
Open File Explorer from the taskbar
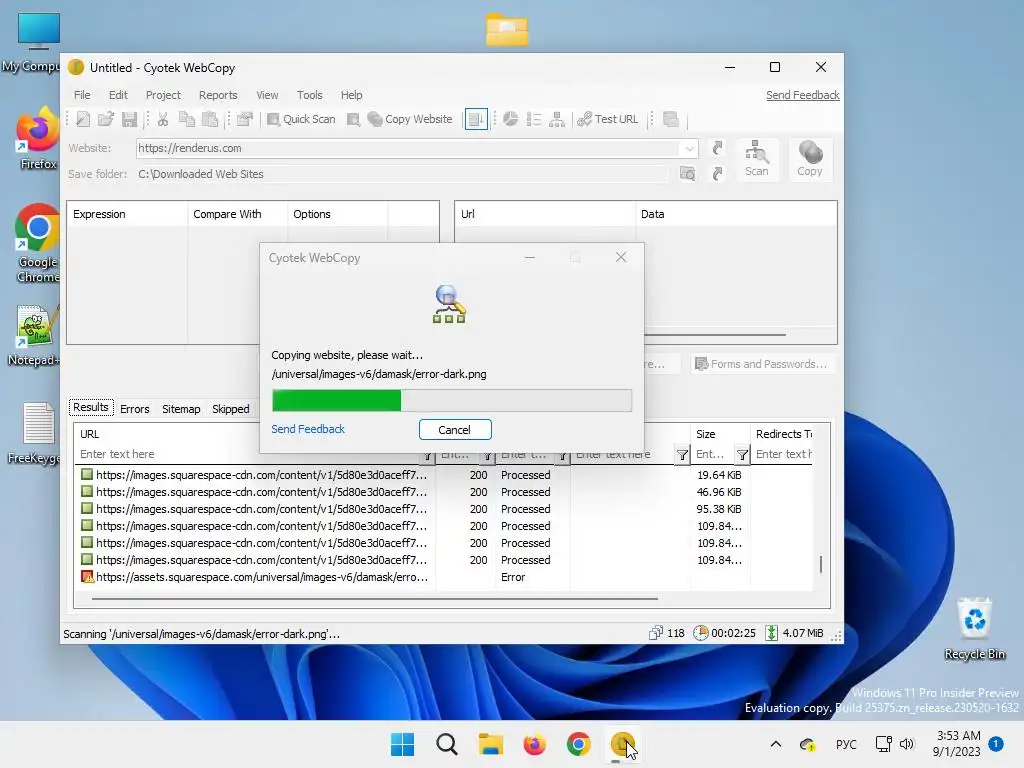point(490,744)
